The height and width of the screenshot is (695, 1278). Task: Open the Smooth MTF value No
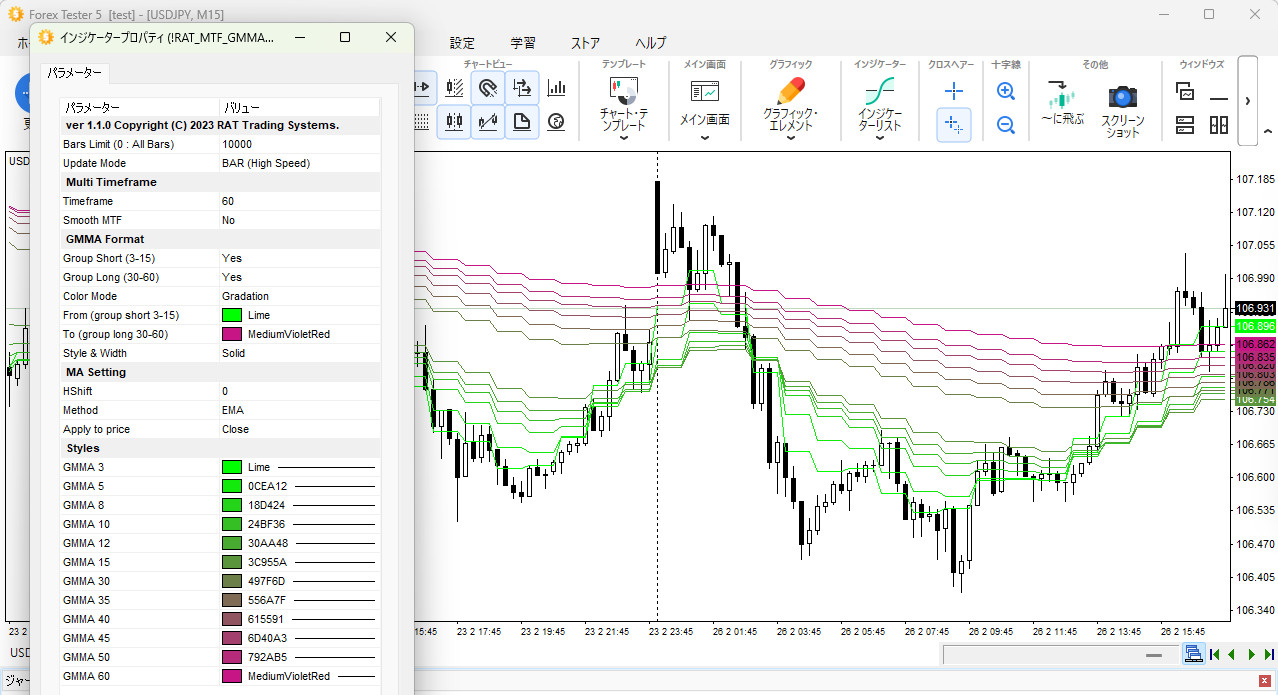click(x=299, y=220)
